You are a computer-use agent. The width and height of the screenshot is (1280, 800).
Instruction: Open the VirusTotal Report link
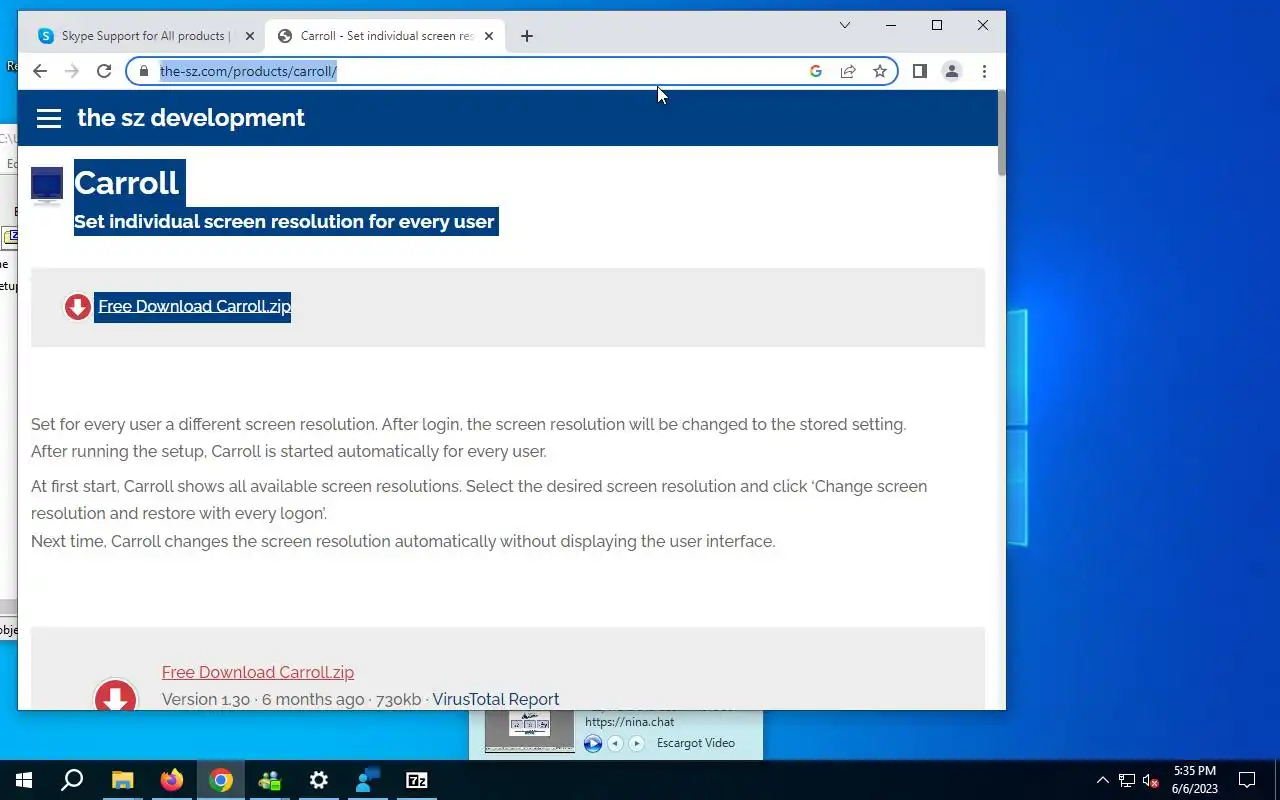point(496,699)
